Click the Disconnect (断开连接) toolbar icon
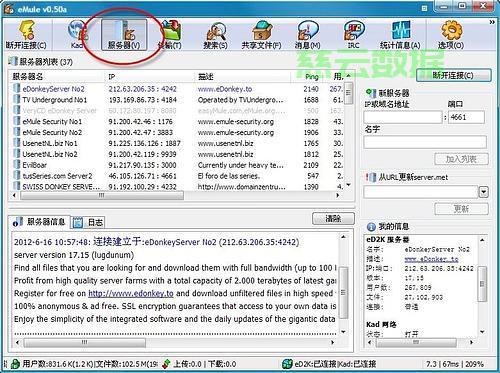Screen dimensions: 500x373 click(26, 35)
